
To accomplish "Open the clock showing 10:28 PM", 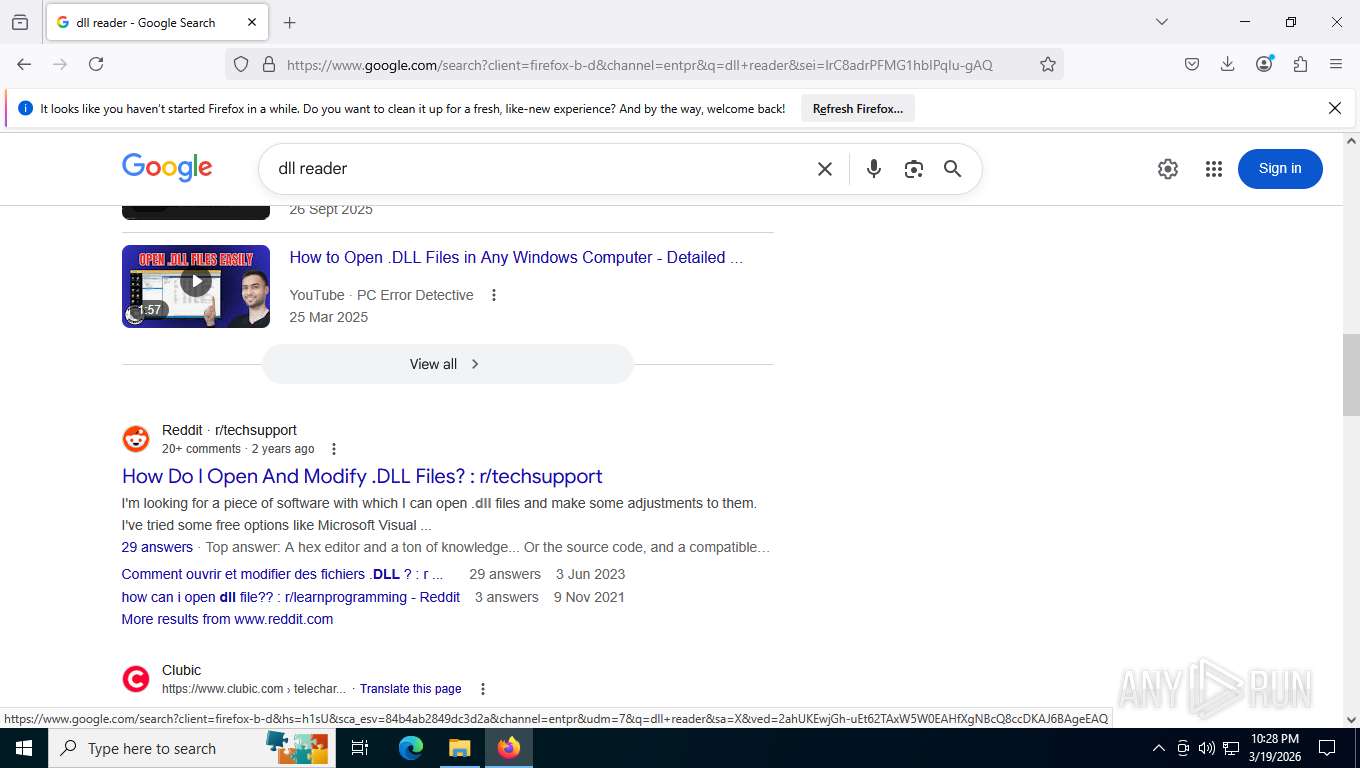I will [1275, 748].
